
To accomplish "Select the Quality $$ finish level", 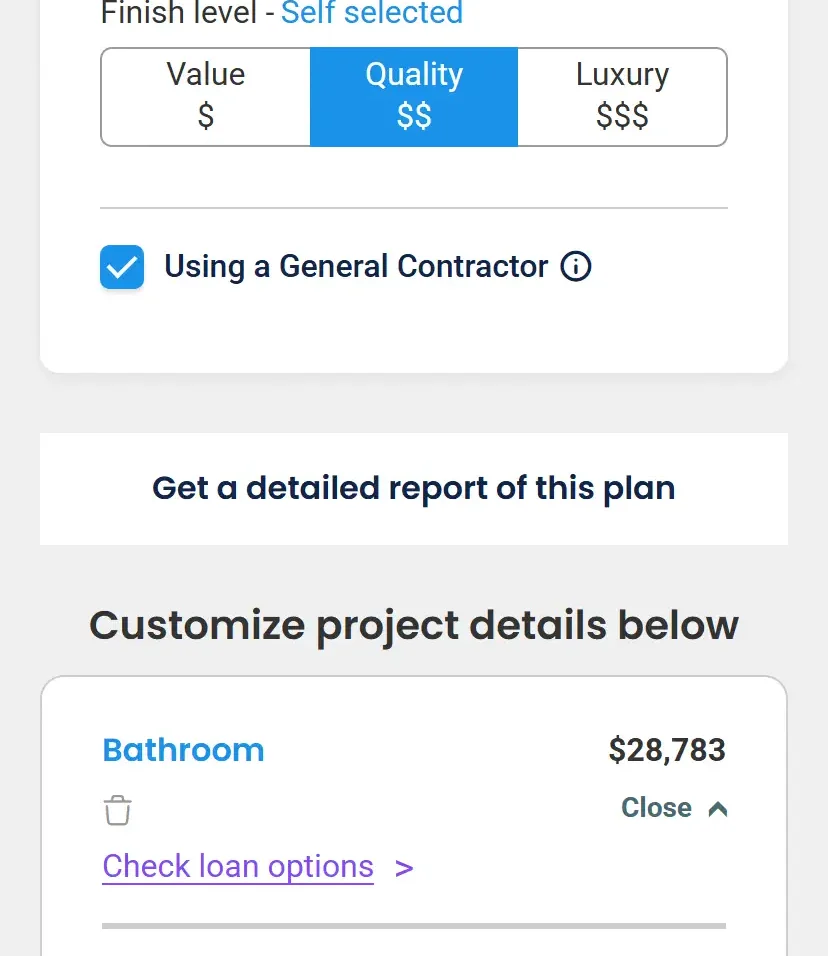I will [x=414, y=96].
